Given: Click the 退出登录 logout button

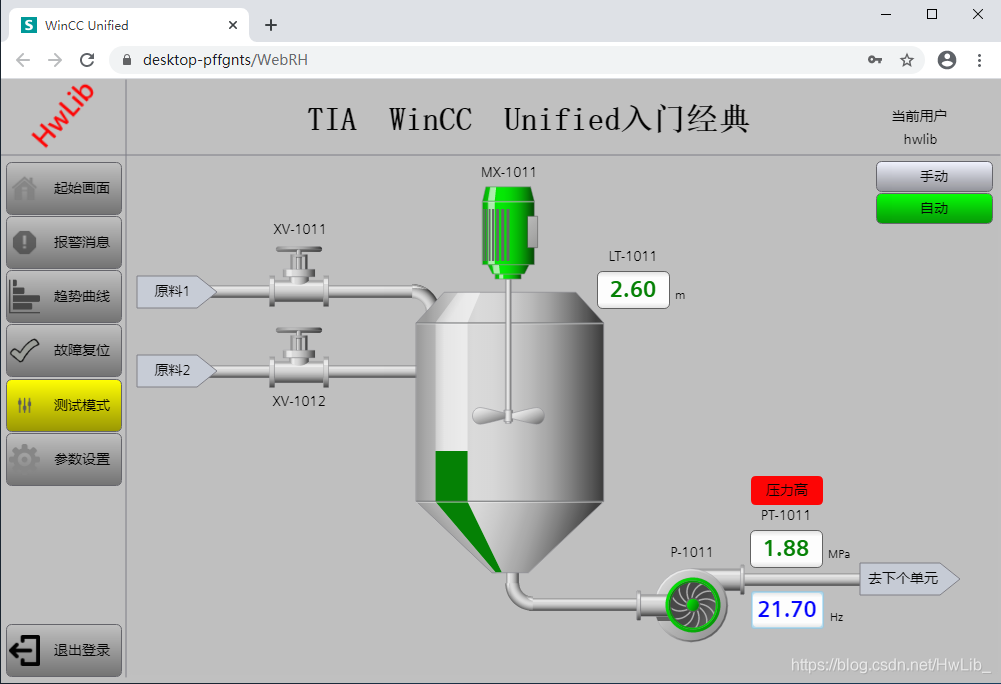Looking at the screenshot, I should coord(64,650).
